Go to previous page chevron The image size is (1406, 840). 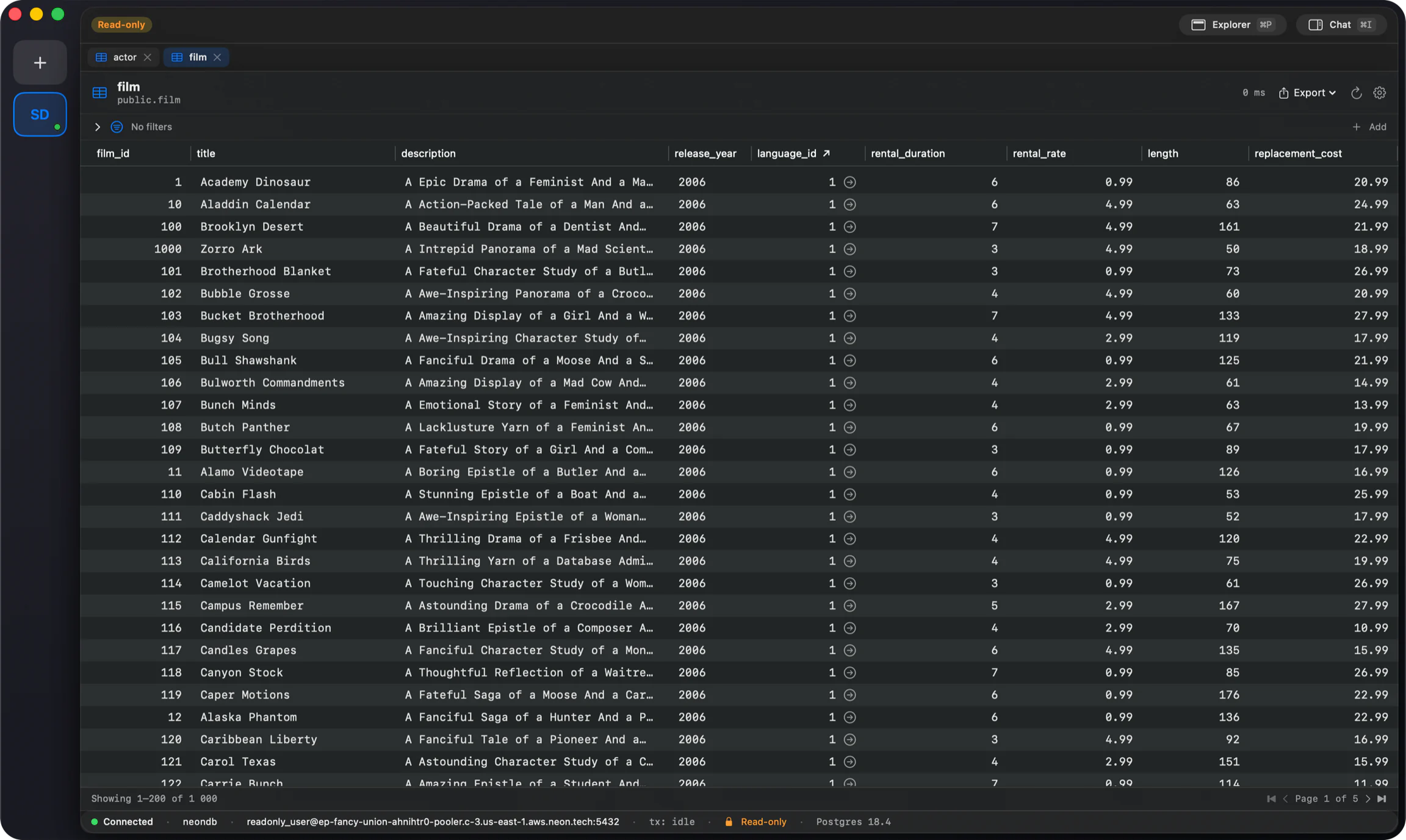(1285, 799)
